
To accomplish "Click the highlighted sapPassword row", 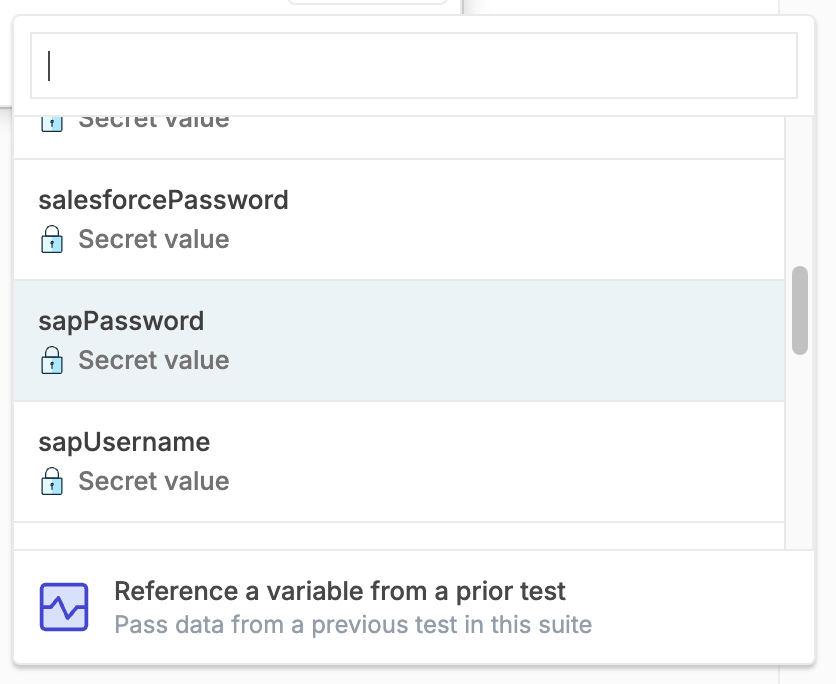I will pos(400,340).
